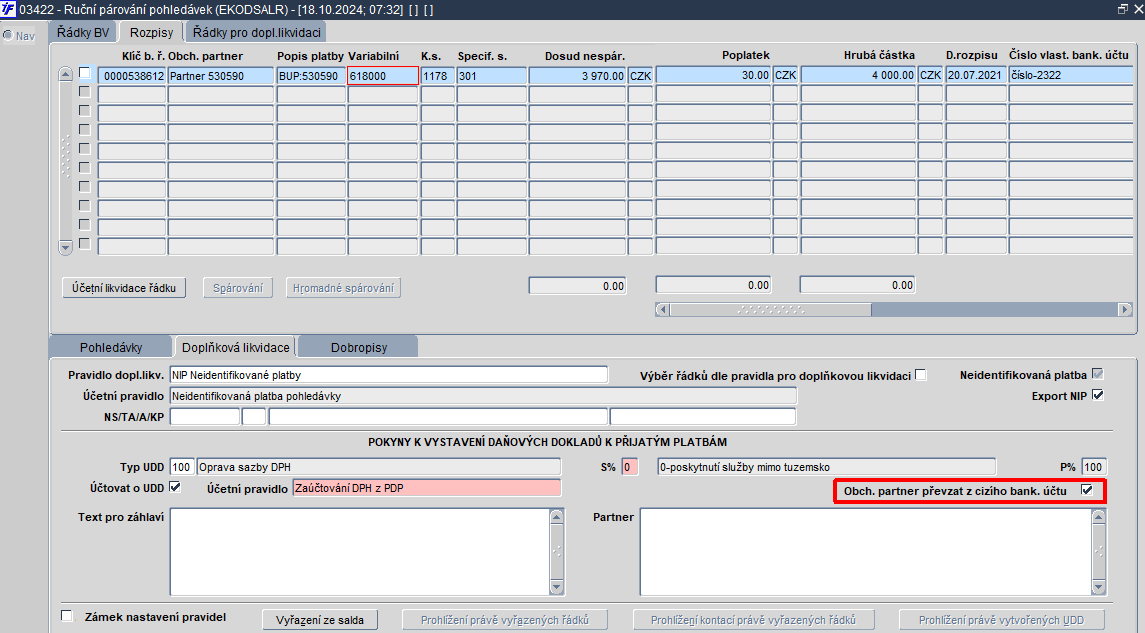The width and height of the screenshot is (1145, 633).
Task: Click Prohlížení právě vytvořených UDD button
Action: point(1001,620)
